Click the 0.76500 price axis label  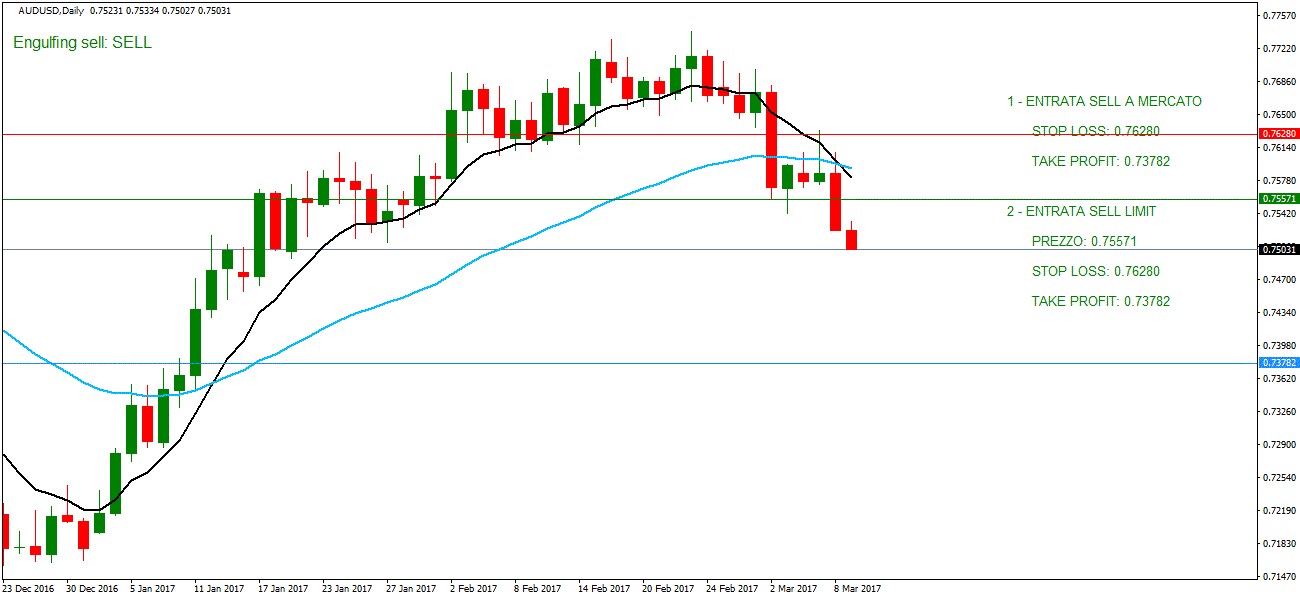pos(1279,114)
